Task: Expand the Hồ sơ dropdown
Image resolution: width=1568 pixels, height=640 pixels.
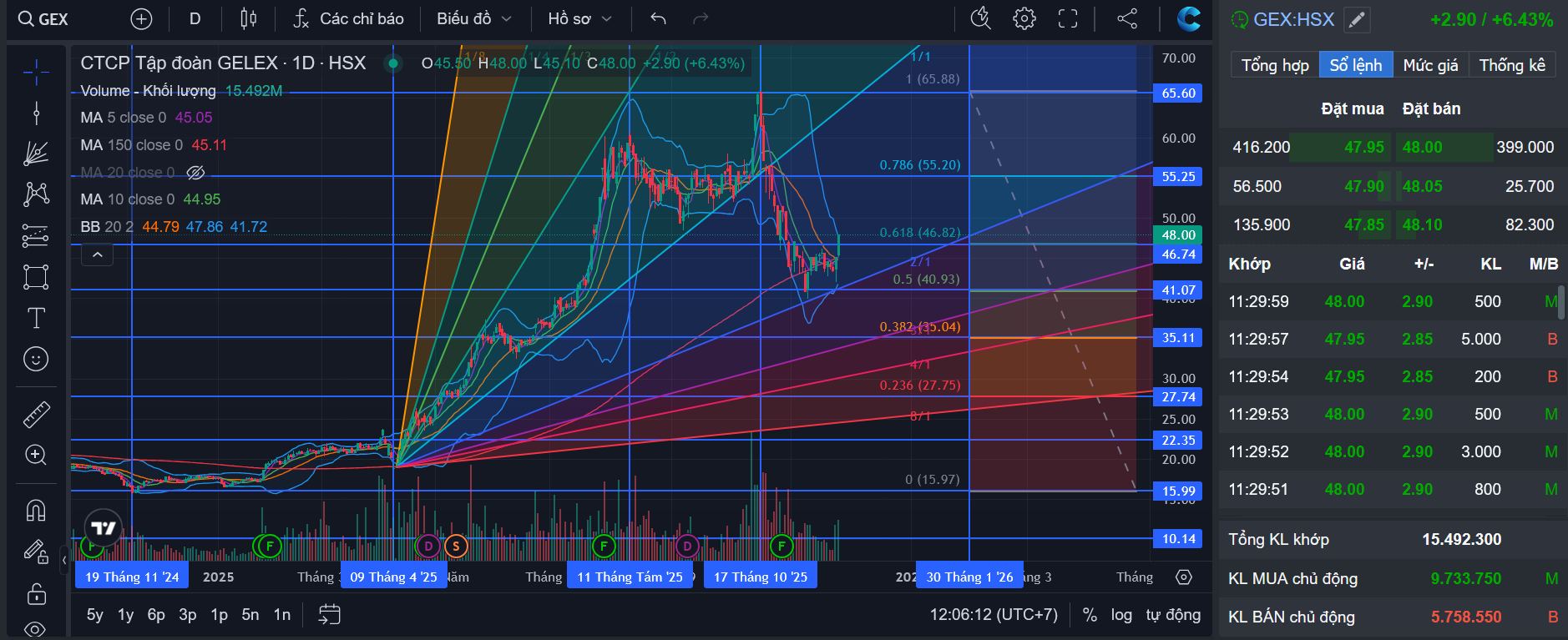Action: tap(580, 18)
